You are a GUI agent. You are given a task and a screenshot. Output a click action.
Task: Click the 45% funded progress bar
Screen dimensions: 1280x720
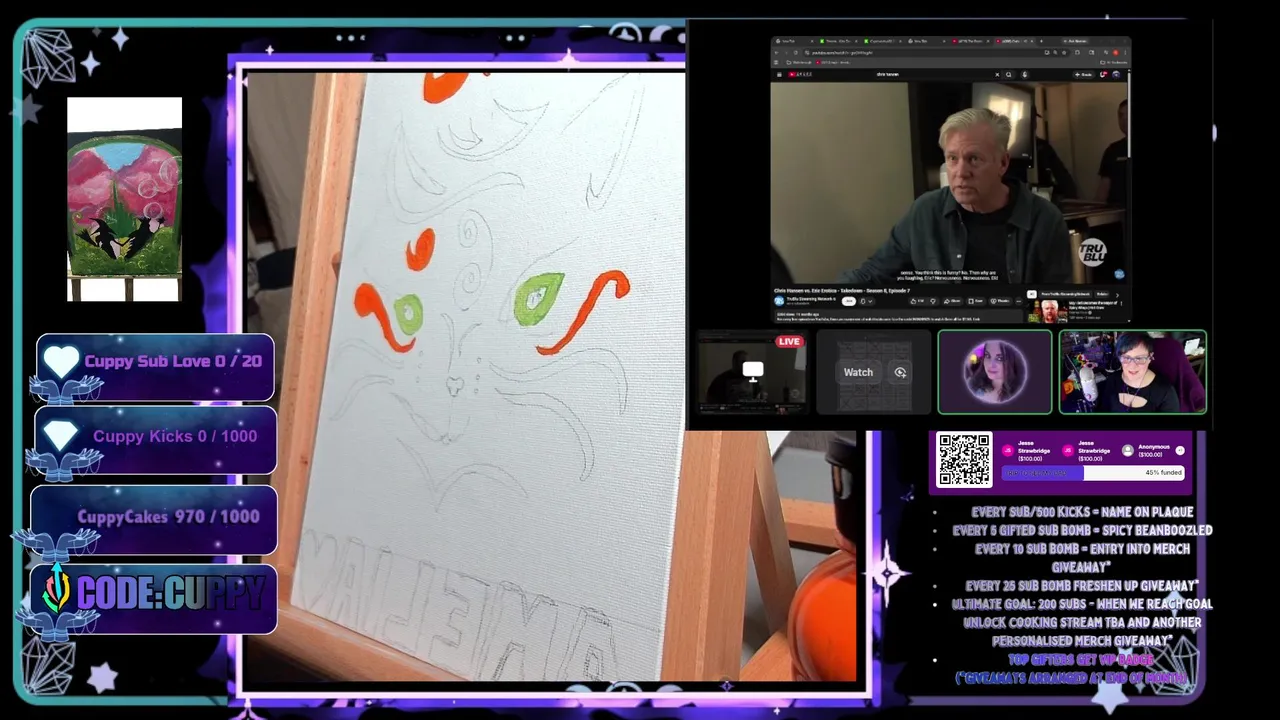[1095, 472]
